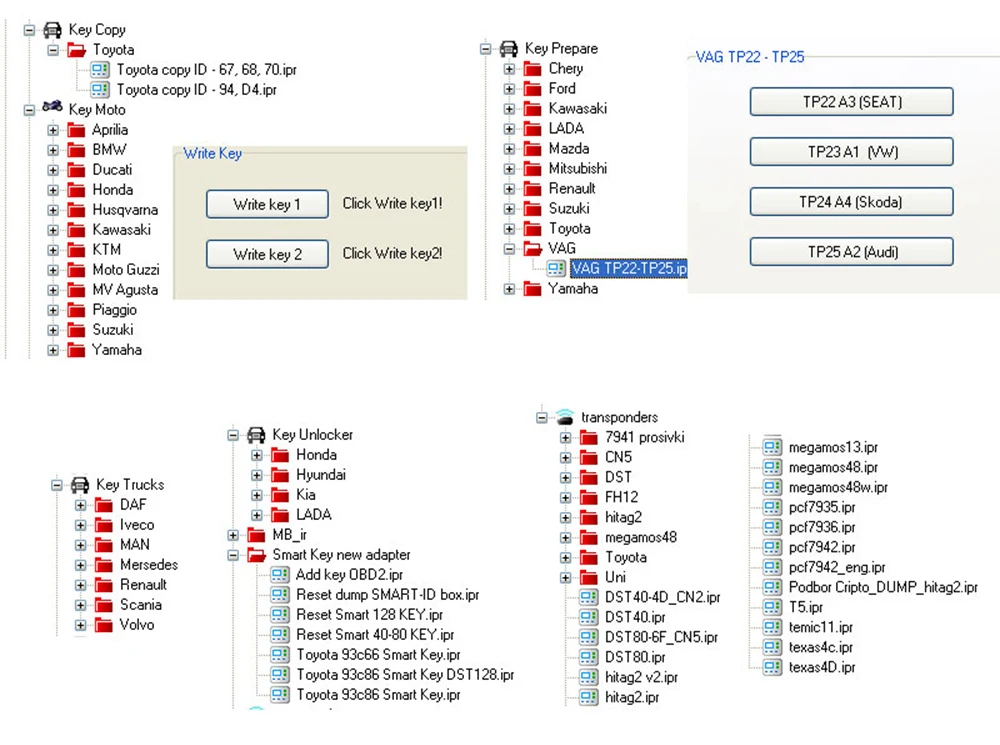Click the file icon of megamos13.ipr
Image resolution: width=1000 pixels, height=745 pixels.
[772, 447]
